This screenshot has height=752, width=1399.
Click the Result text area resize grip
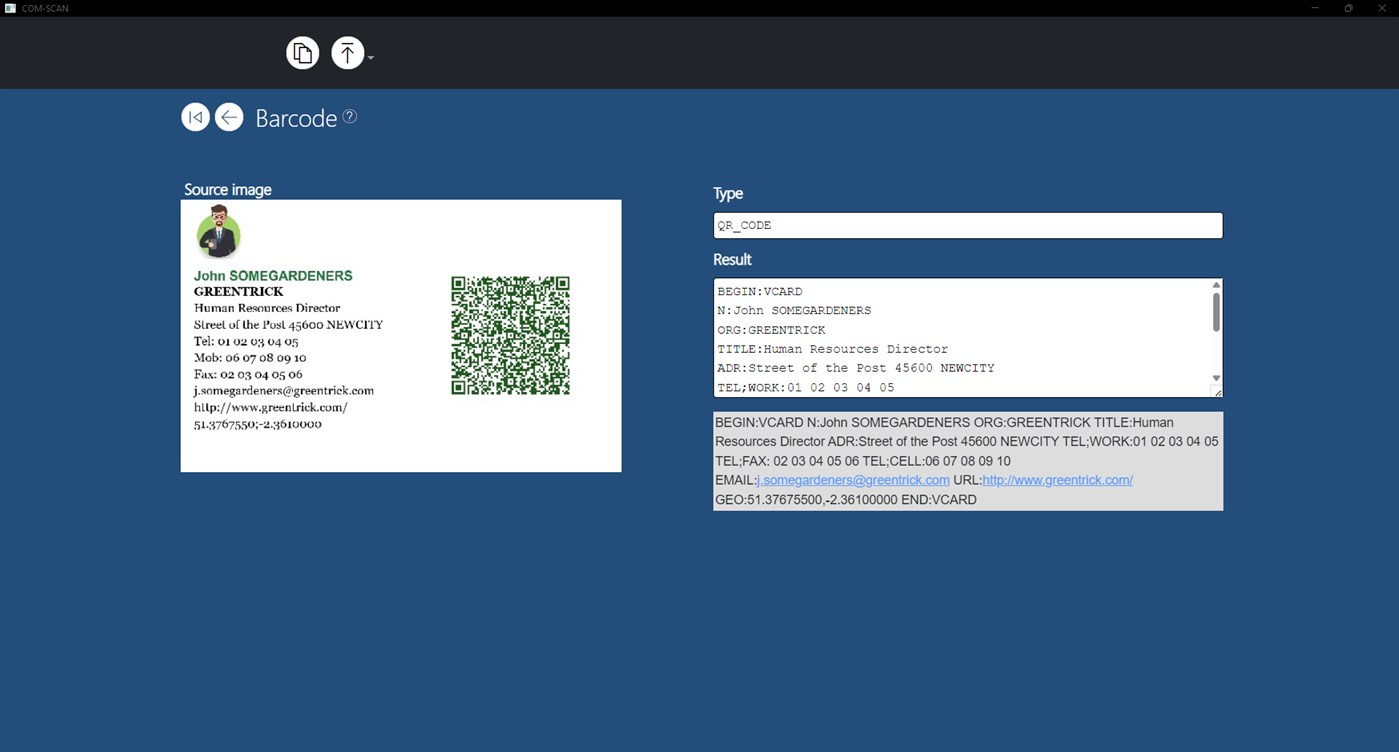[1217, 392]
